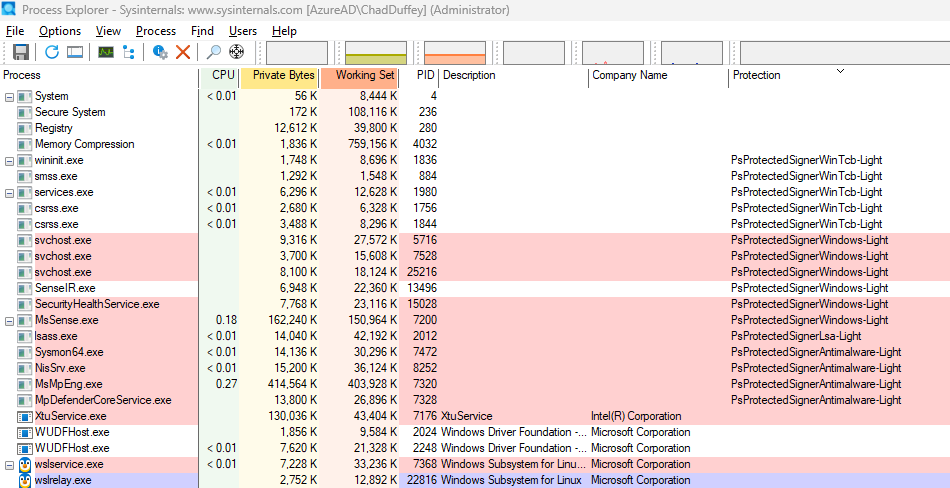Screen dimensions: 950x488
Task: Click the Intel(R) Corporation company cell
Action: (x=636, y=416)
